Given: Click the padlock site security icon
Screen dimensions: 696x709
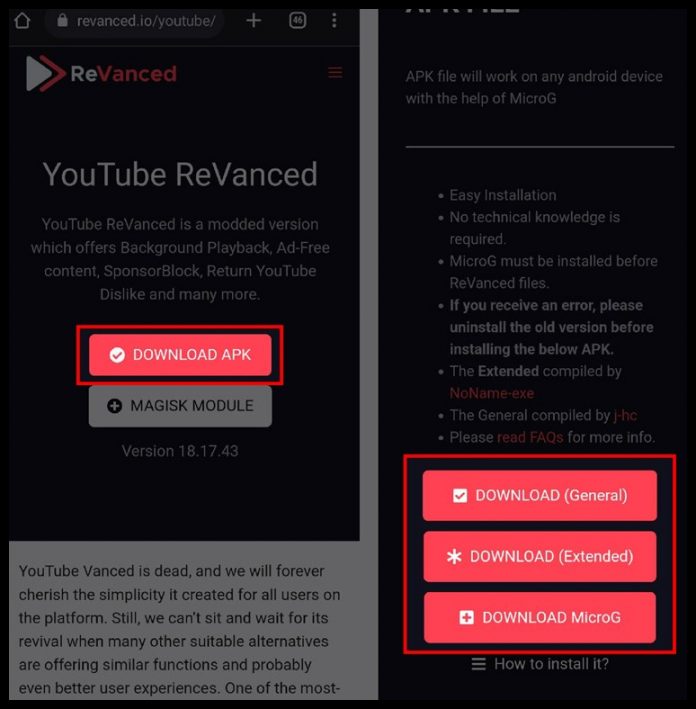Looking at the screenshot, I should click(x=62, y=20).
